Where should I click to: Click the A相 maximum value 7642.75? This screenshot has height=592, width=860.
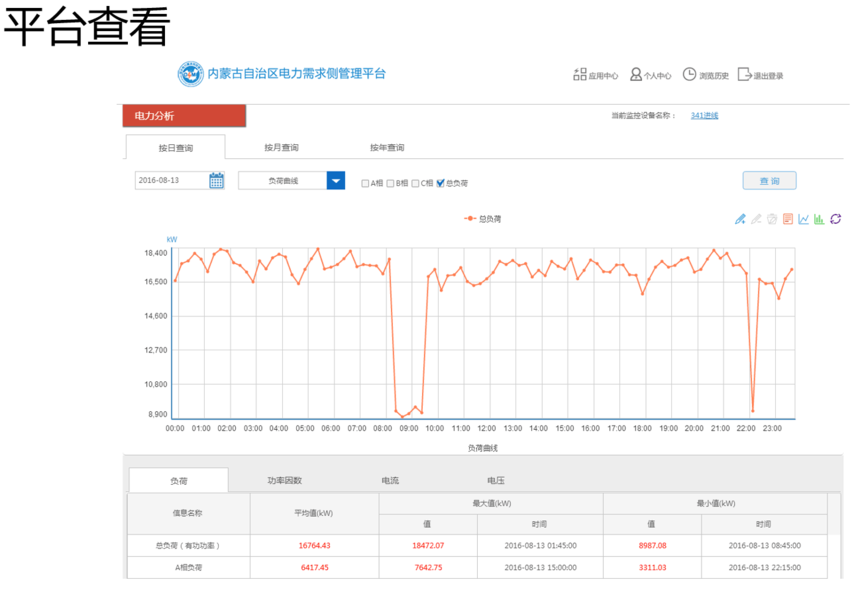click(x=428, y=567)
